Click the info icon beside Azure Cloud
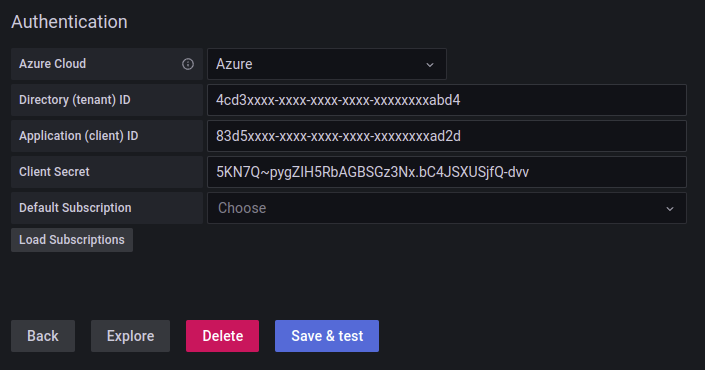Viewport: 705px width, 370px height. click(188, 64)
